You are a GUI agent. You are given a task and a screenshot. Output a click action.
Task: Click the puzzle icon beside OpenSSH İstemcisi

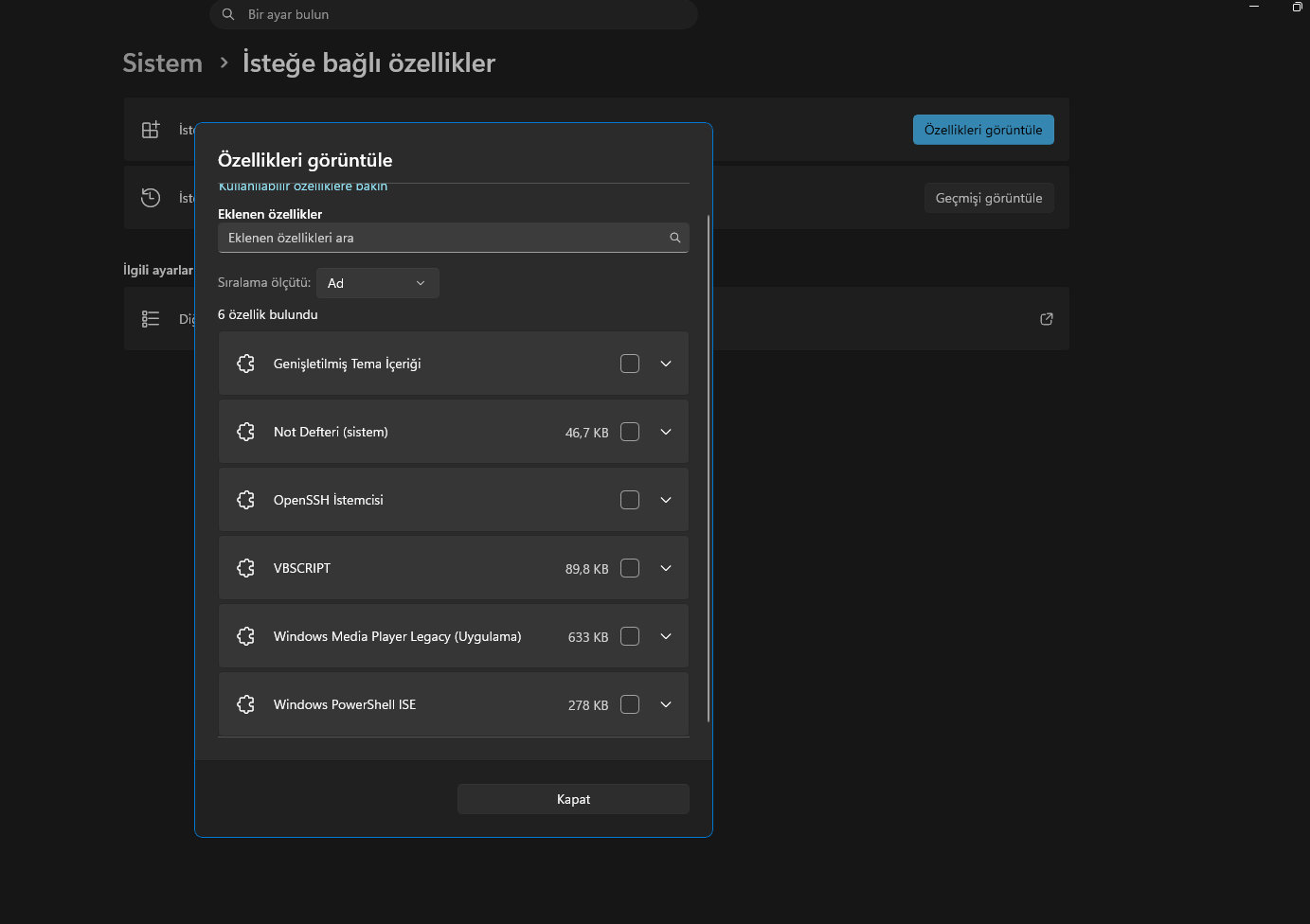[245, 500]
